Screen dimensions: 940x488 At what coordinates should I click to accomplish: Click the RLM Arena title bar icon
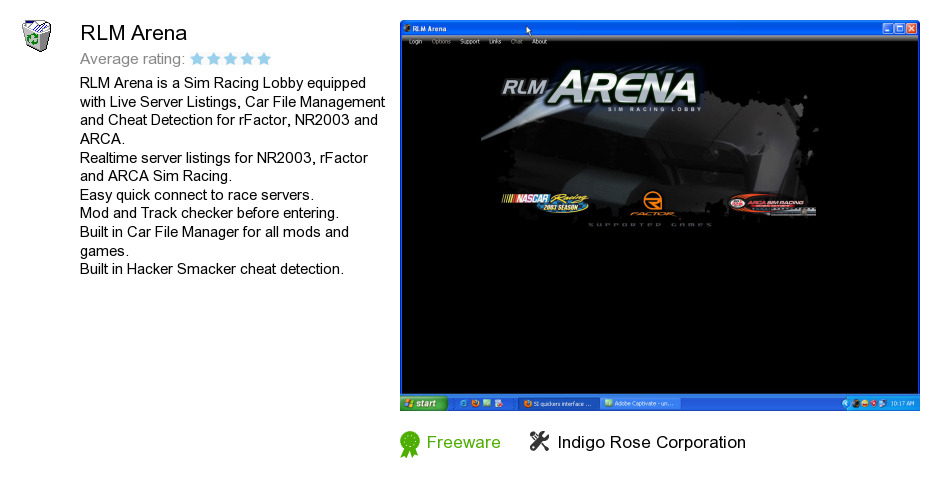click(407, 28)
